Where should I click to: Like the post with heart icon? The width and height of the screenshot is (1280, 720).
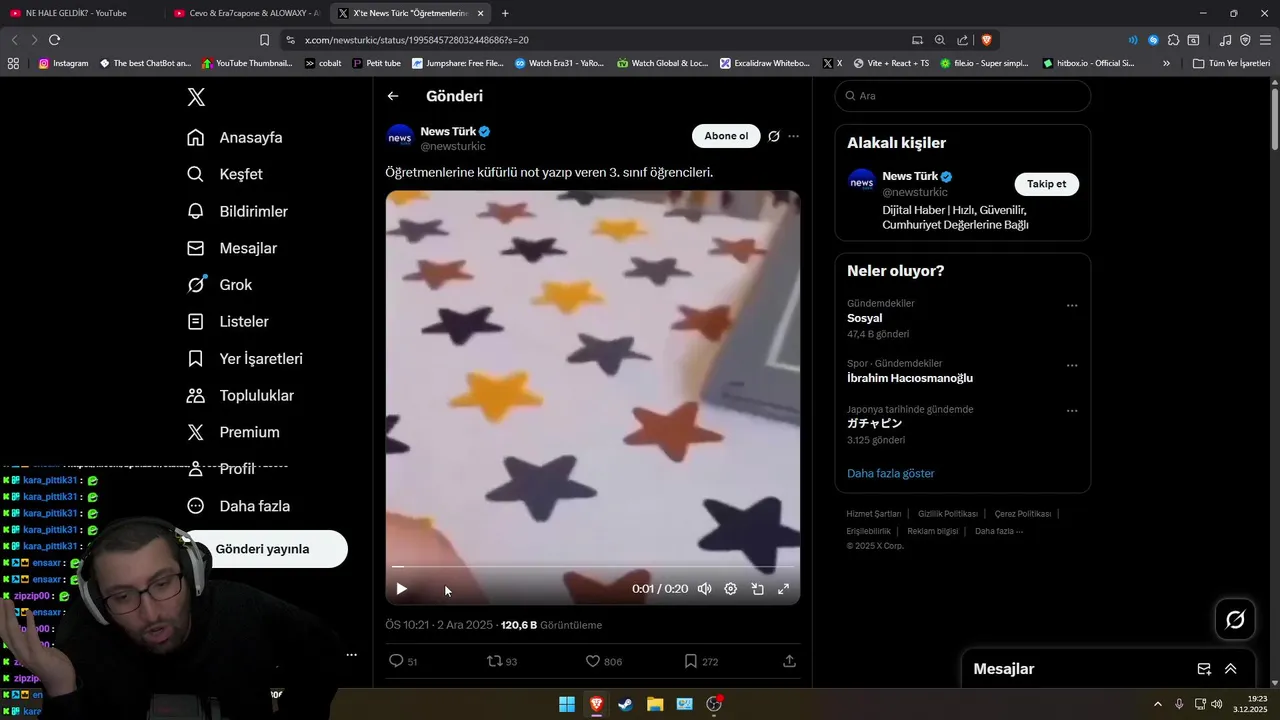click(592, 661)
